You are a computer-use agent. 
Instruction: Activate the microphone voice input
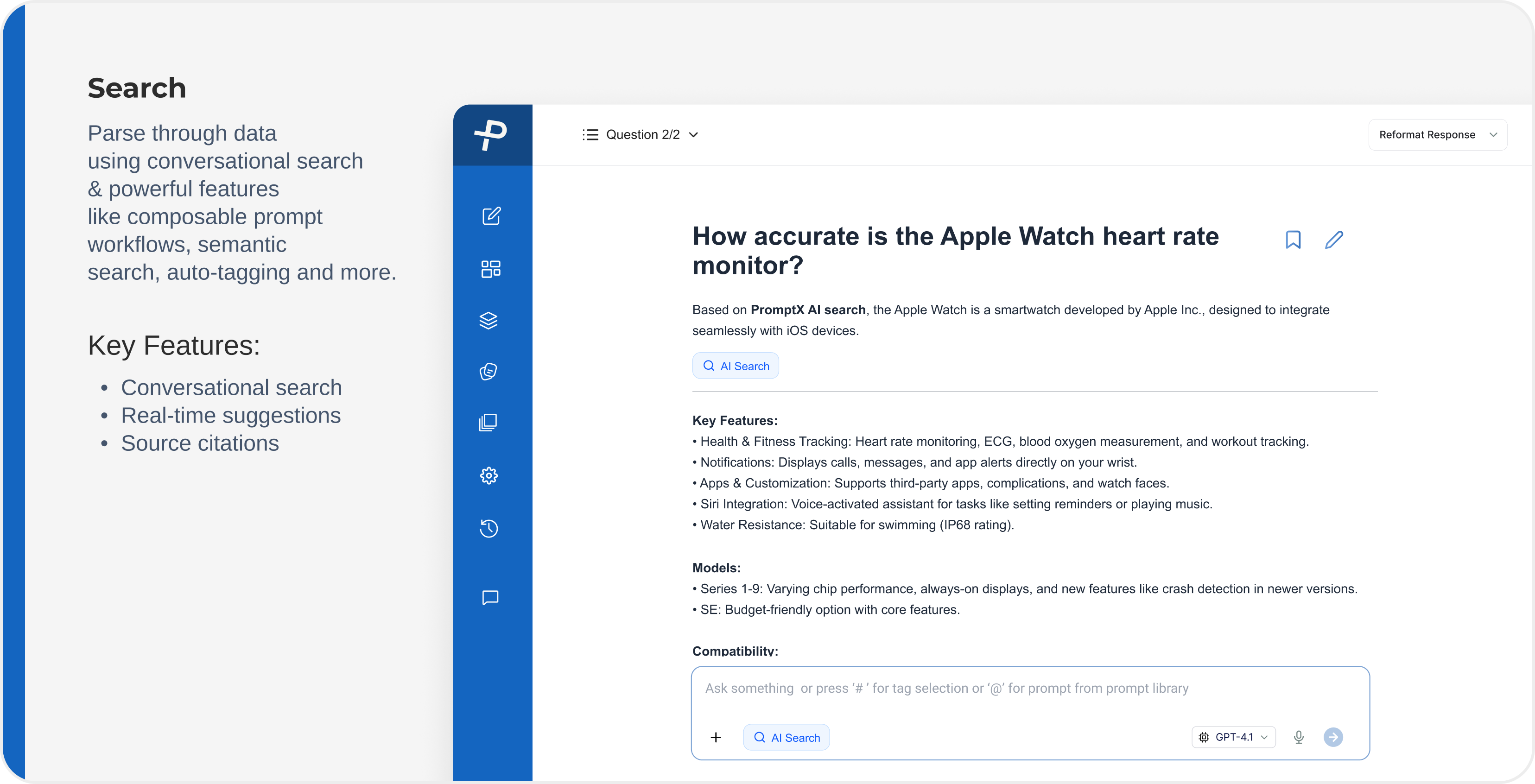click(1299, 737)
